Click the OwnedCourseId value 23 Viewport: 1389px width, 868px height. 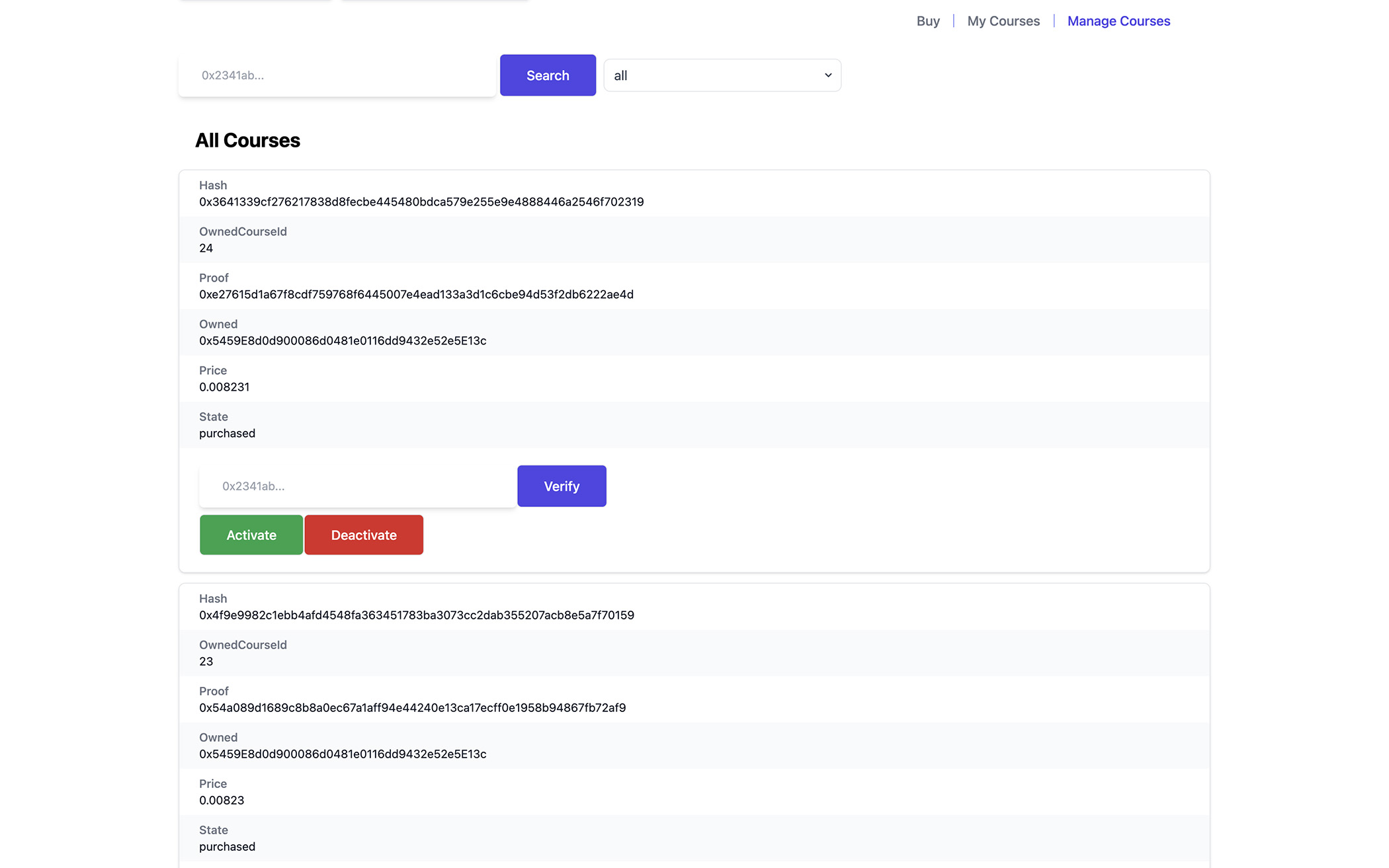pos(206,661)
